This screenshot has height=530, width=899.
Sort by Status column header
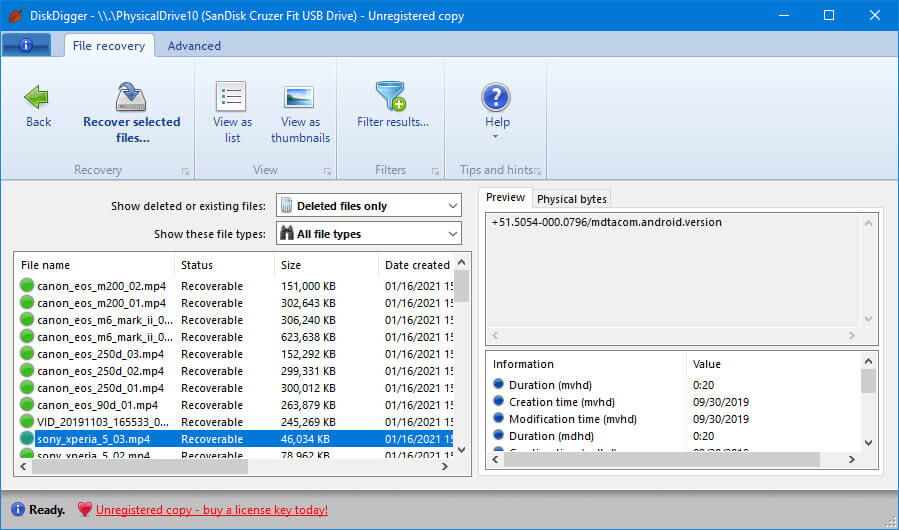click(x=224, y=265)
